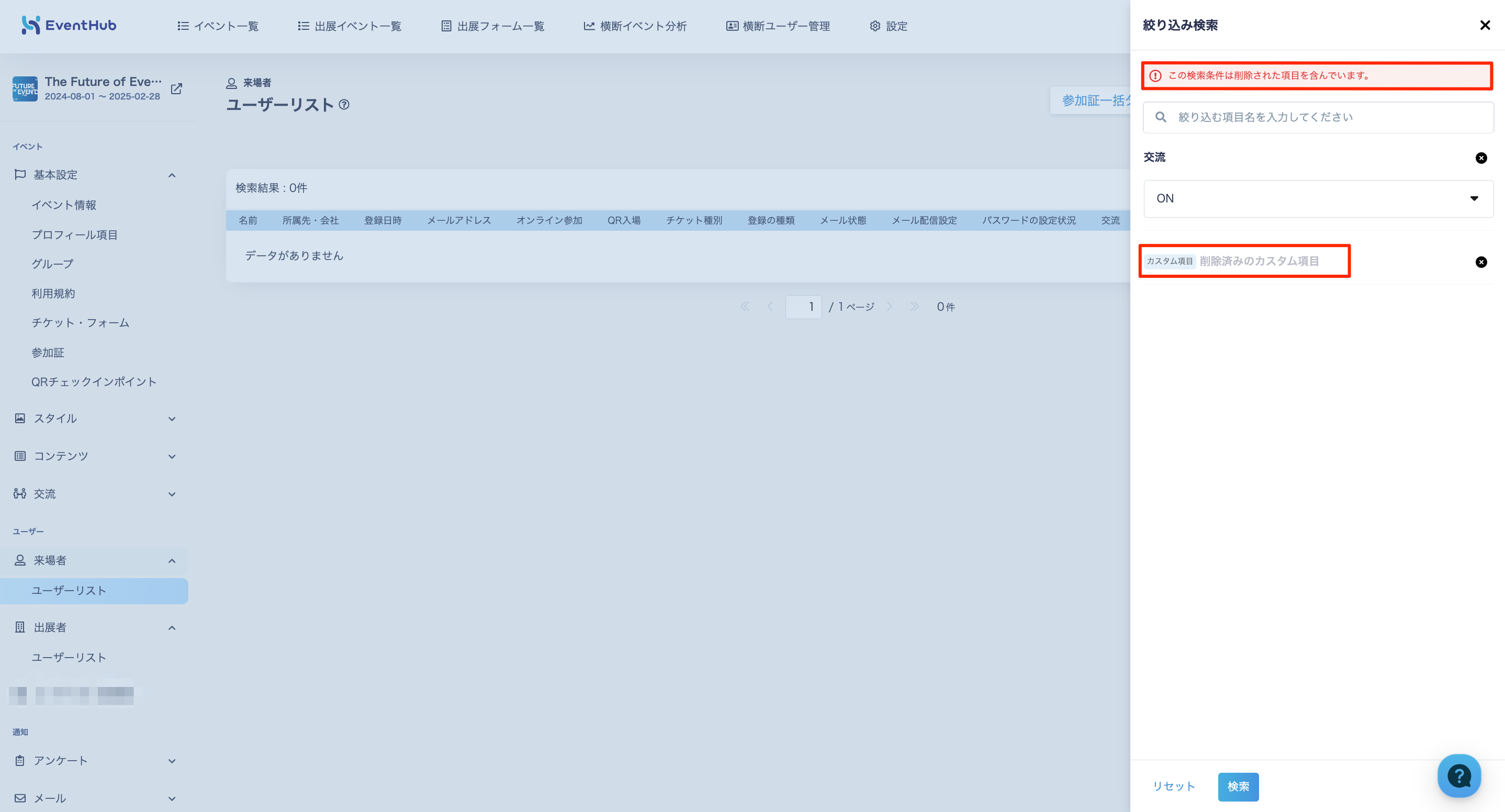This screenshot has width=1505, height=812.
Task: Click 名前 column header
Action: (x=248, y=220)
